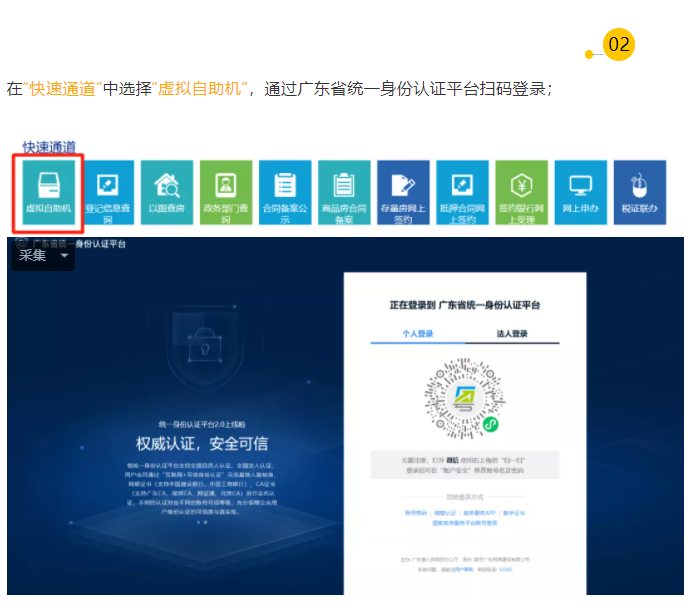Open the 虚拟自助机 quick channel tile
Image resolution: width=692 pixels, height=610 pixels.
pyautogui.click(x=49, y=192)
